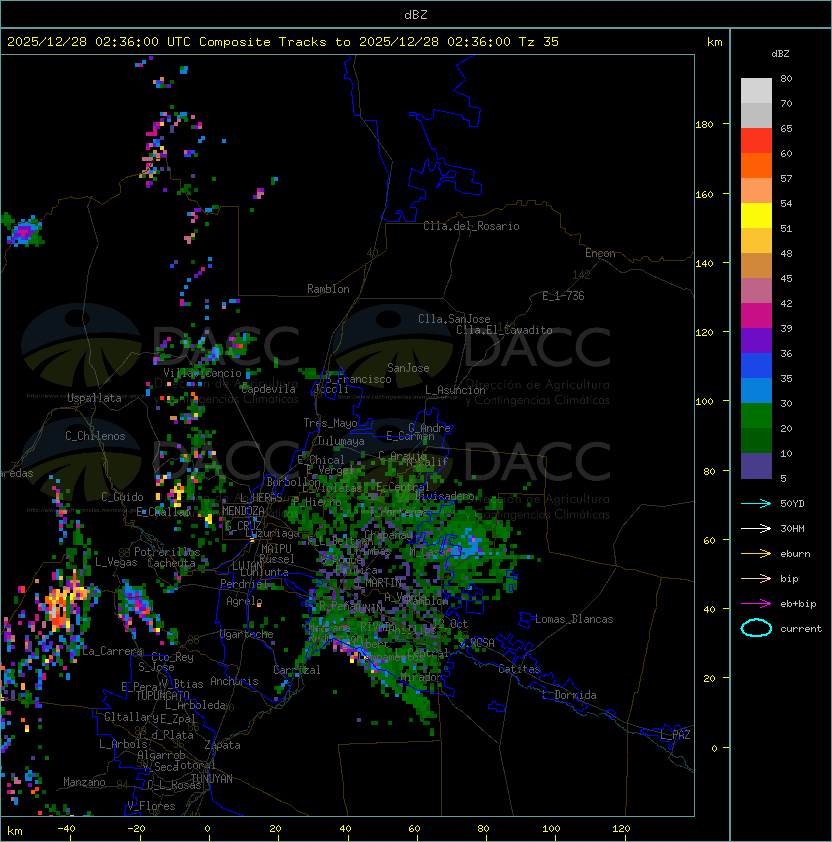
Task: Click the Clla.del_Rosario map label
Action: (x=471, y=226)
